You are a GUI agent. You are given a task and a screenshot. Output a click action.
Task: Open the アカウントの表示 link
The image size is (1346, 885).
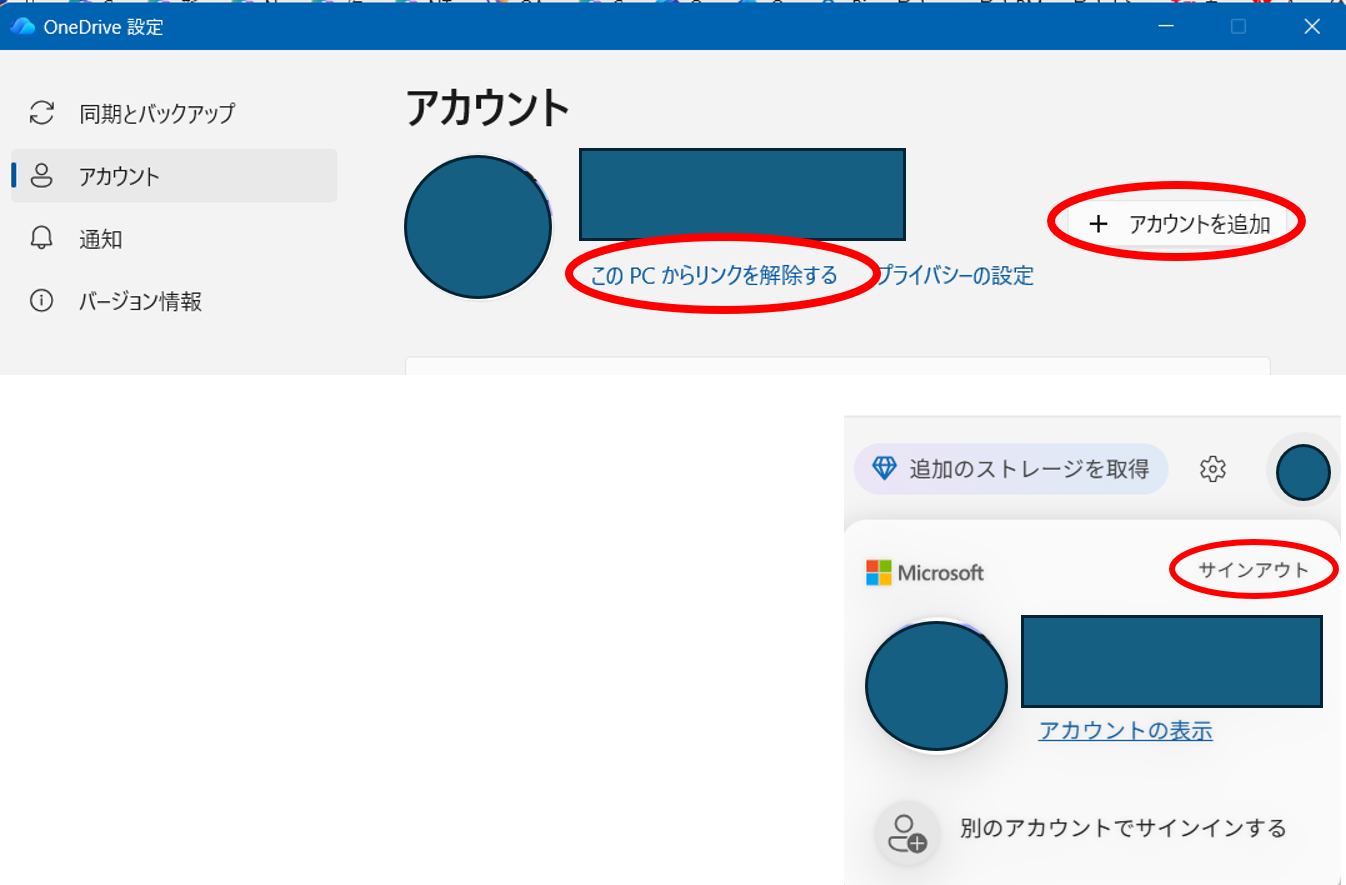1126,731
